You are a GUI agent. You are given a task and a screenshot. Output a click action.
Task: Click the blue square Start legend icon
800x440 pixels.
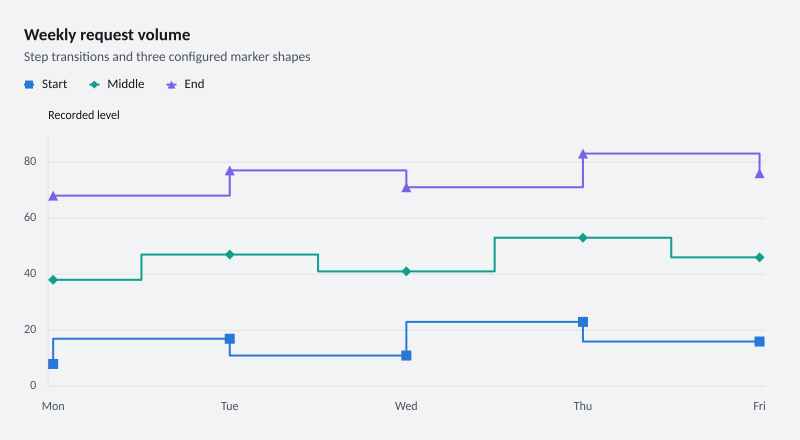(x=29, y=85)
